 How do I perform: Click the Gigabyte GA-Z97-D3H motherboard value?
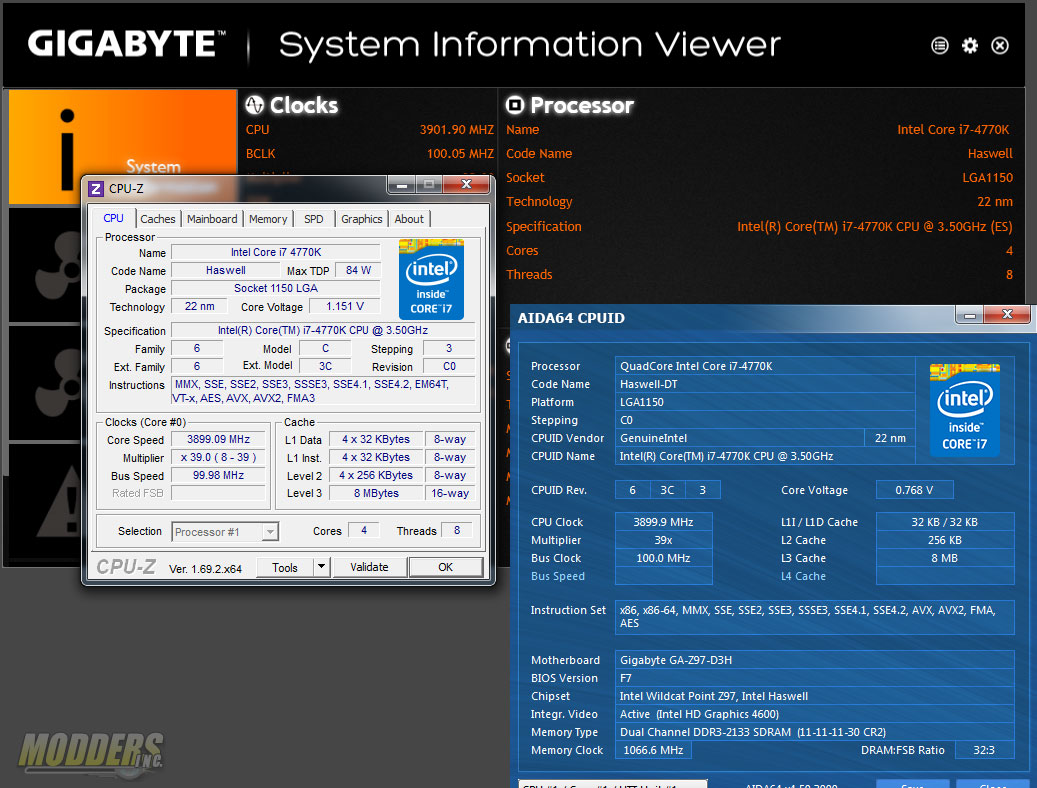pos(814,660)
